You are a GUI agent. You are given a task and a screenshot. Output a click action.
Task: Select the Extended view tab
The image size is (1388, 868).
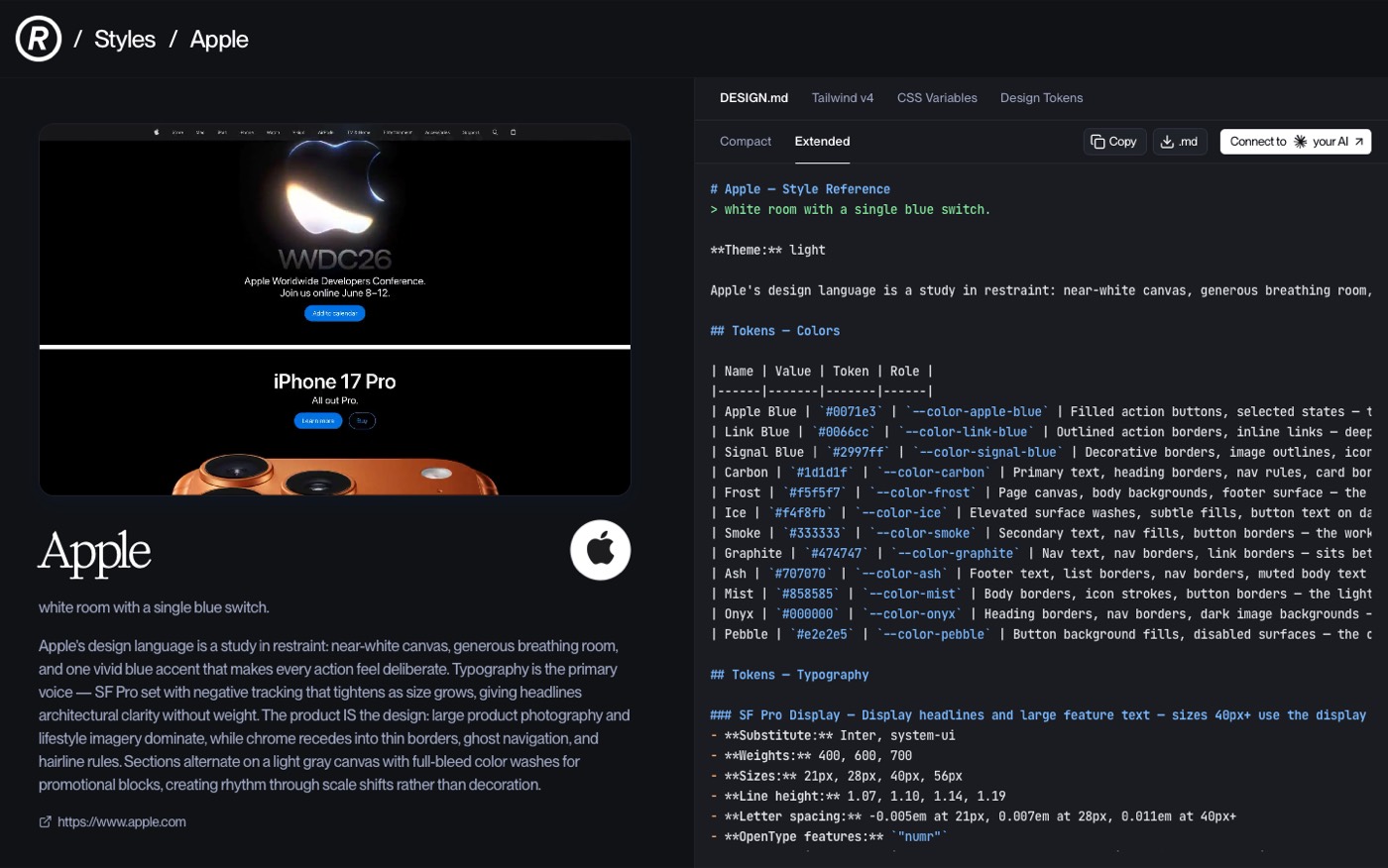822,142
